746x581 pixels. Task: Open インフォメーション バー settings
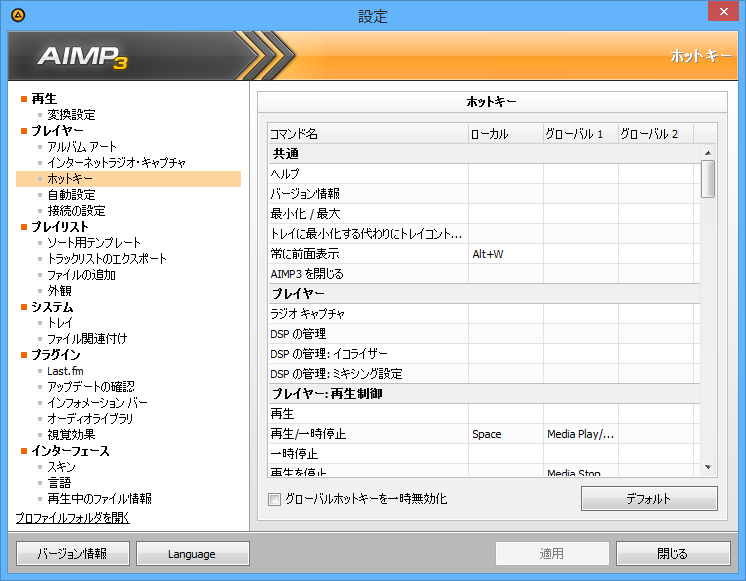click(x=97, y=403)
